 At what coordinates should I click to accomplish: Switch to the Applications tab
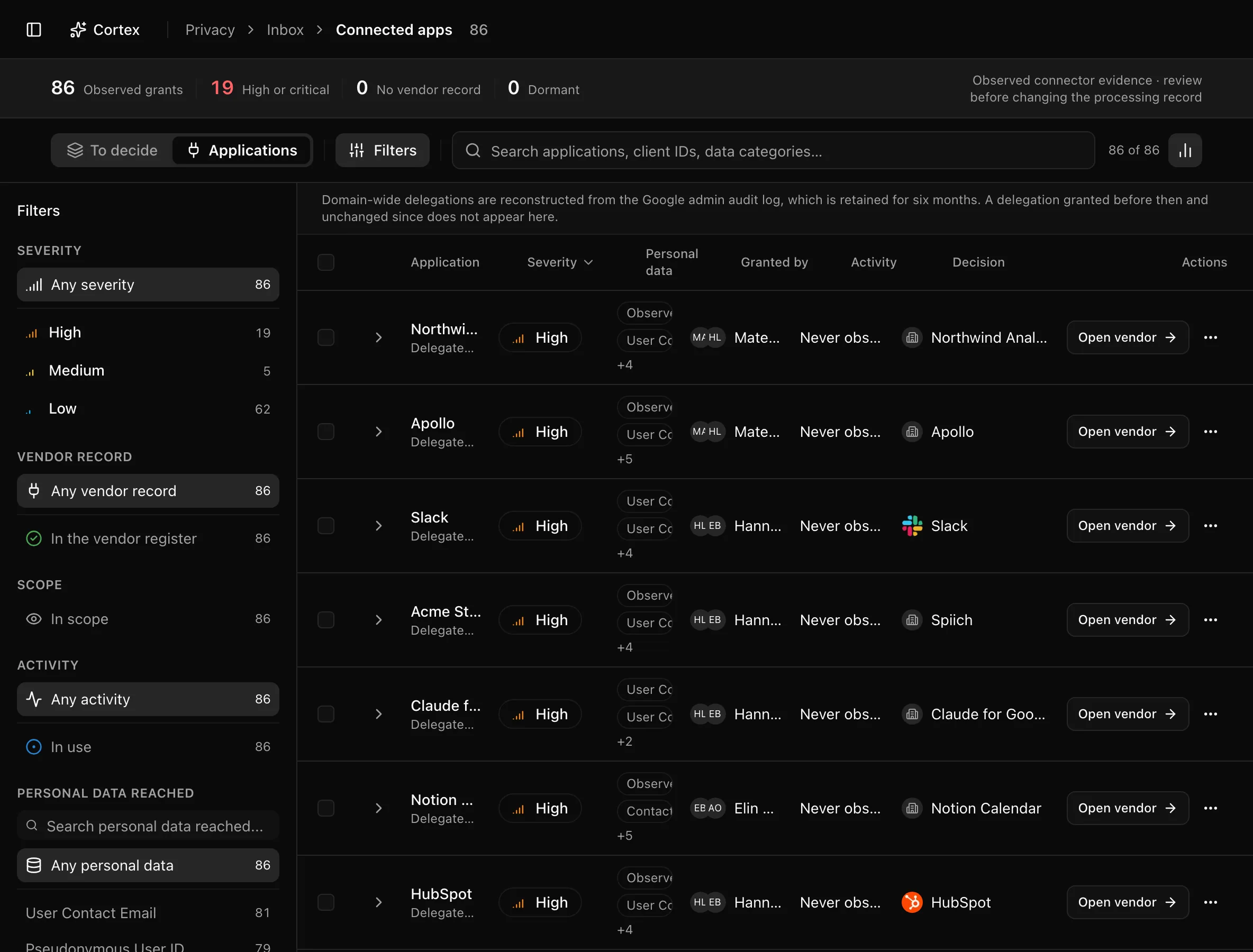click(x=241, y=150)
